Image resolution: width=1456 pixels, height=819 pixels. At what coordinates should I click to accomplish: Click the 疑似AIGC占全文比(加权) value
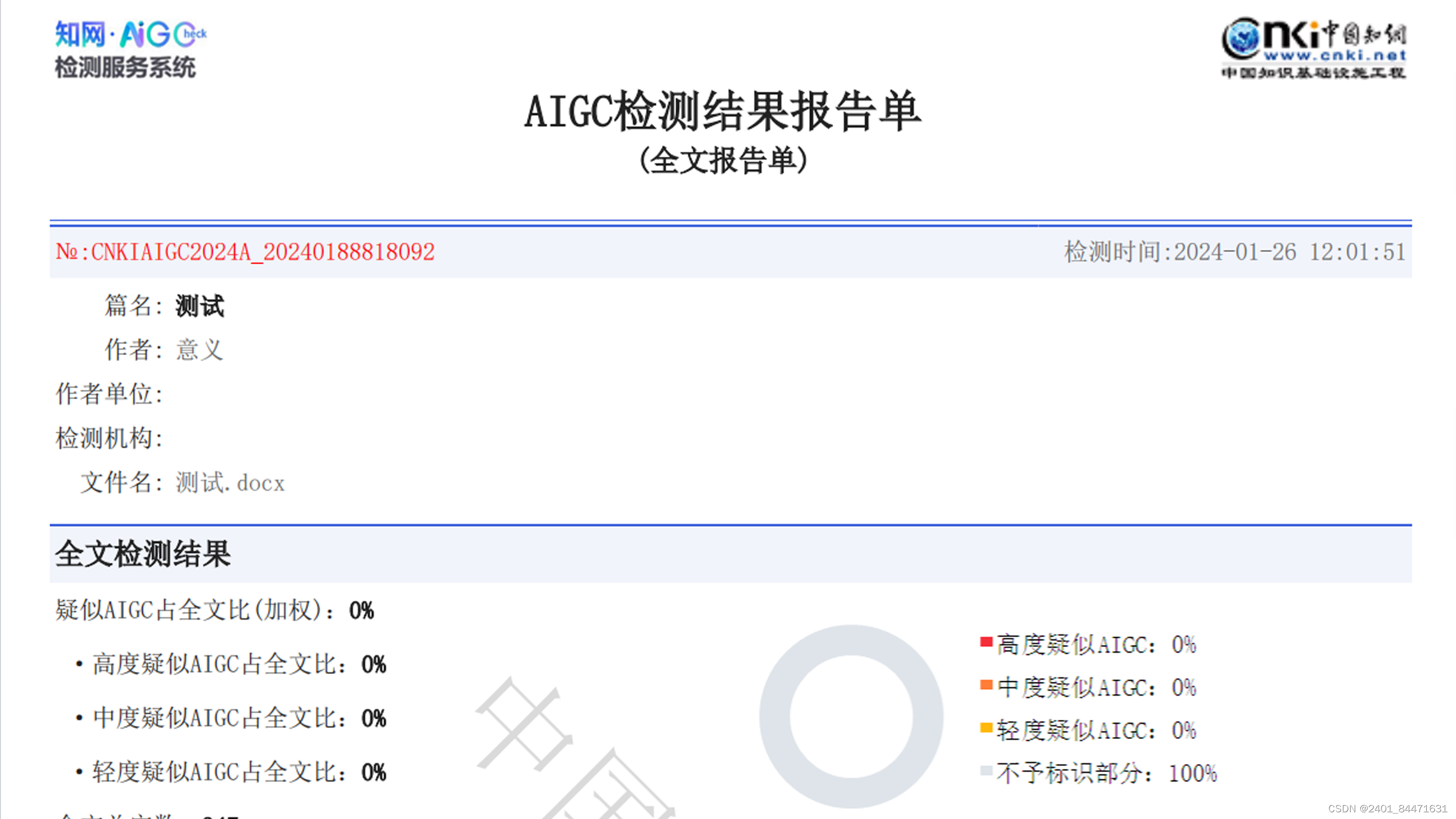pyautogui.click(x=361, y=611)
